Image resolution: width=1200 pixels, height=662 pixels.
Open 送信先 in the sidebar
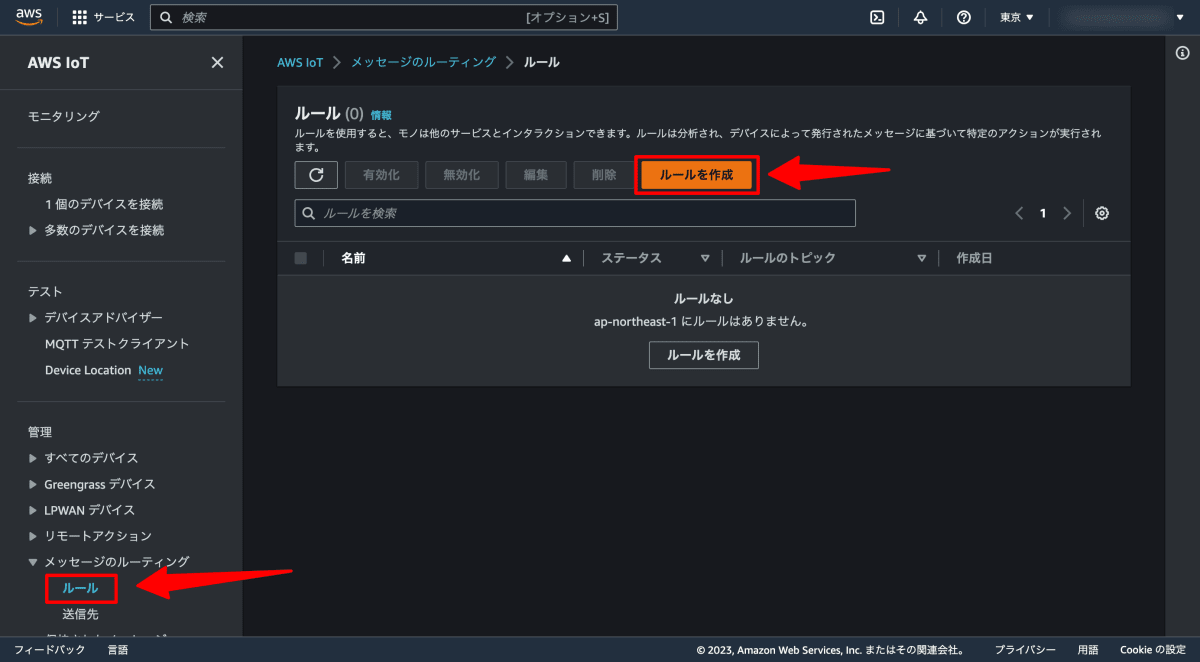pos(80,614)
